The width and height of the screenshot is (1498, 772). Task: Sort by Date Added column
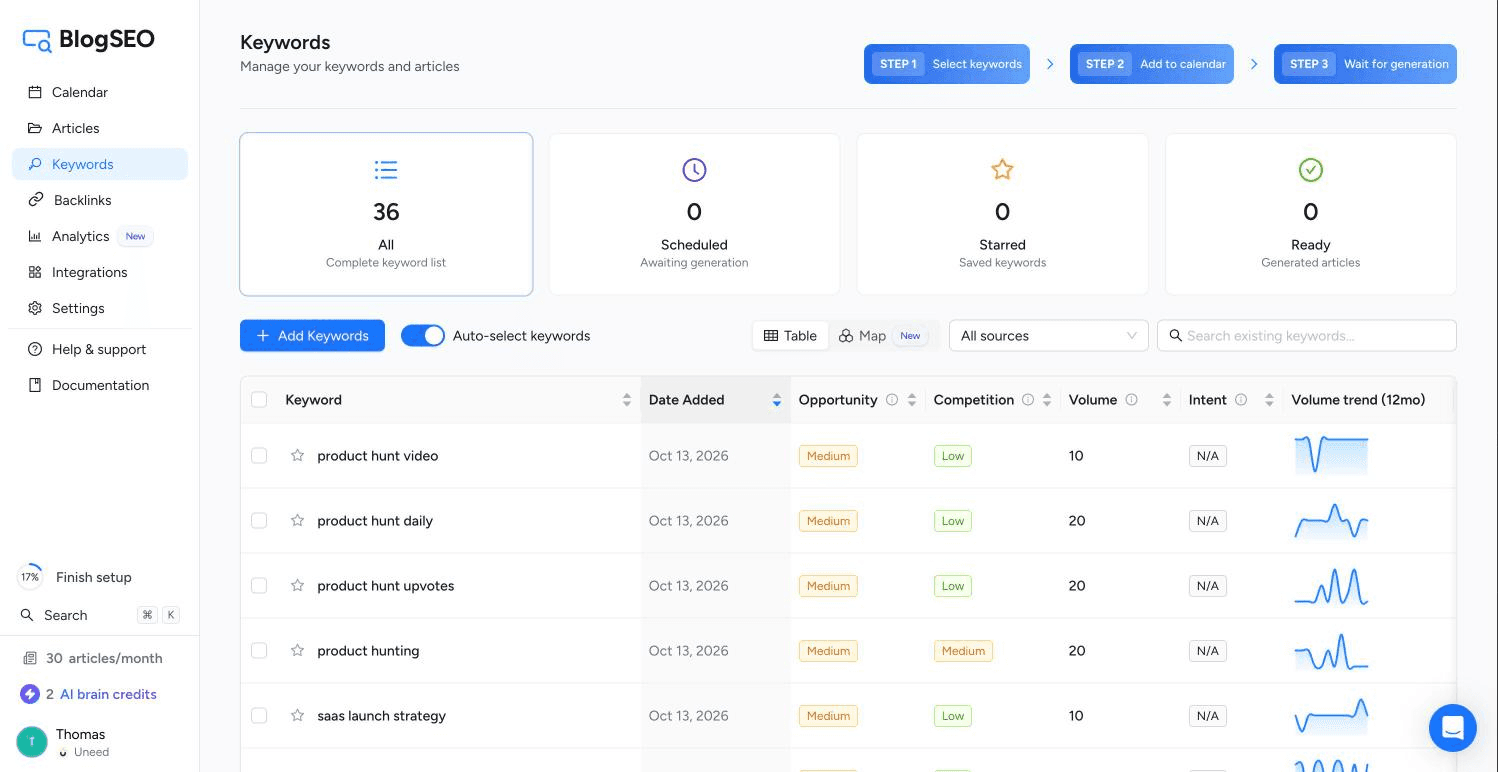[777, 400]
